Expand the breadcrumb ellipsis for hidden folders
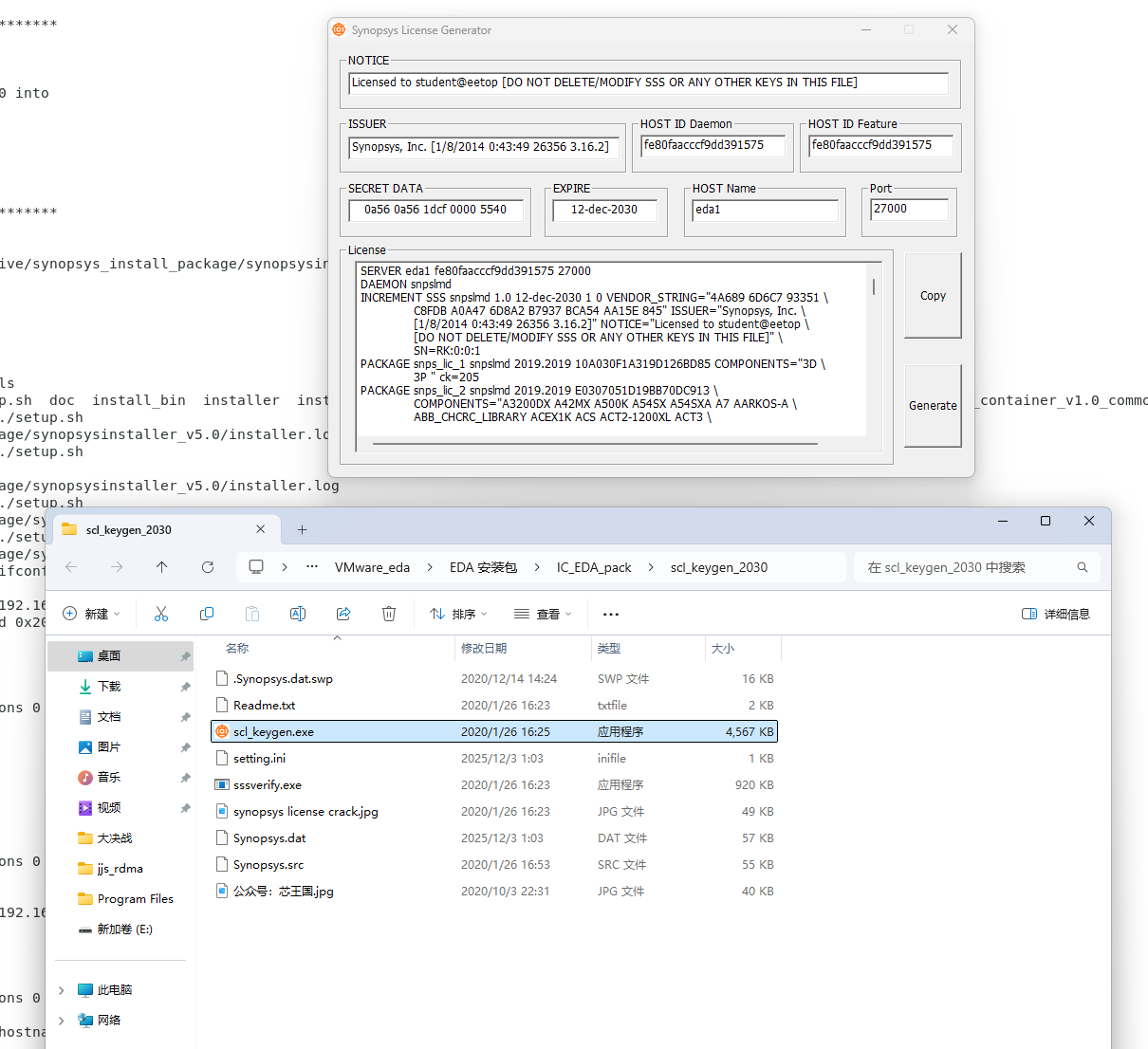The image size is (1148, 1049). 312,567
